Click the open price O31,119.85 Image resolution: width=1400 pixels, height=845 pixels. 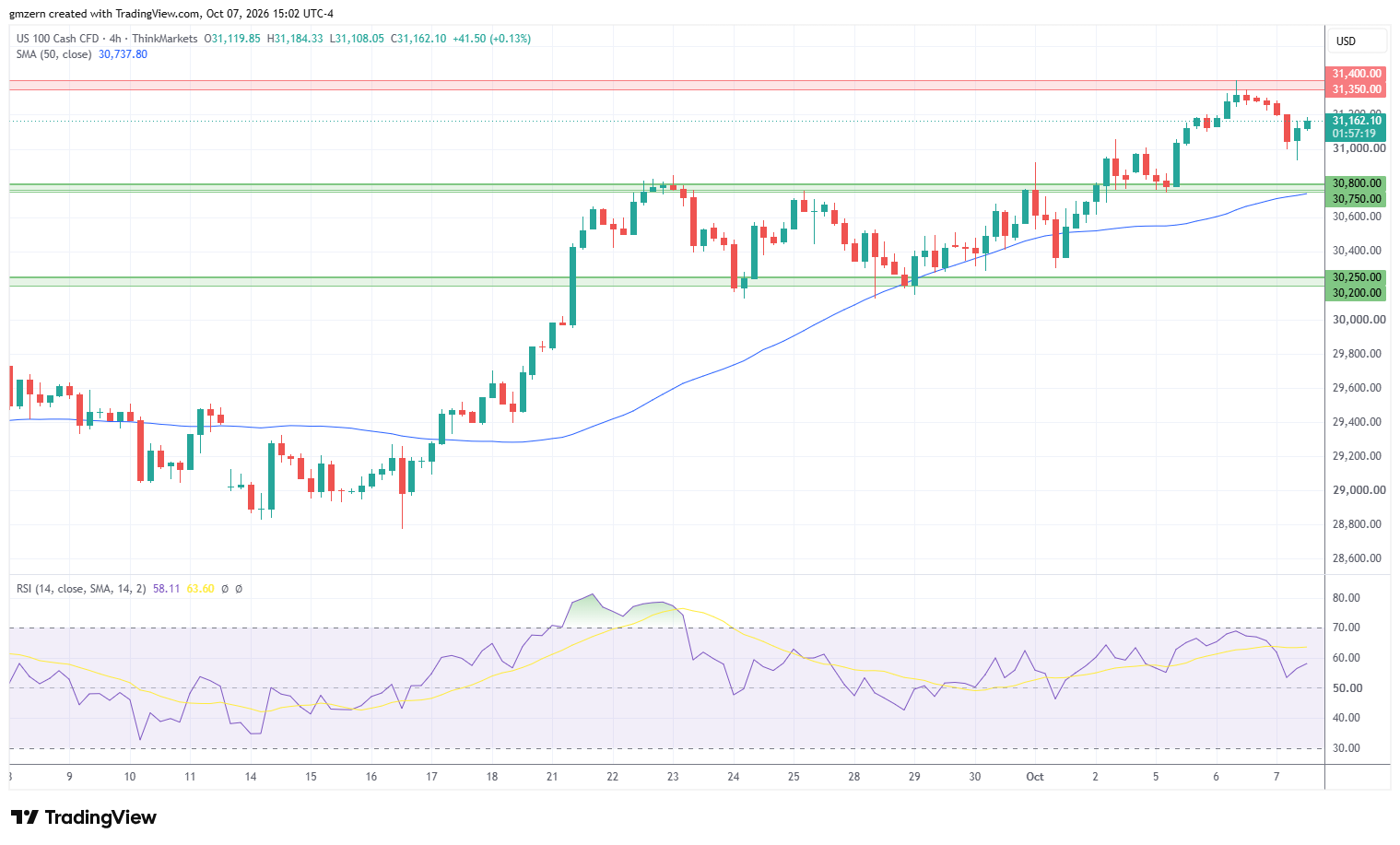[x=232, y=39]
